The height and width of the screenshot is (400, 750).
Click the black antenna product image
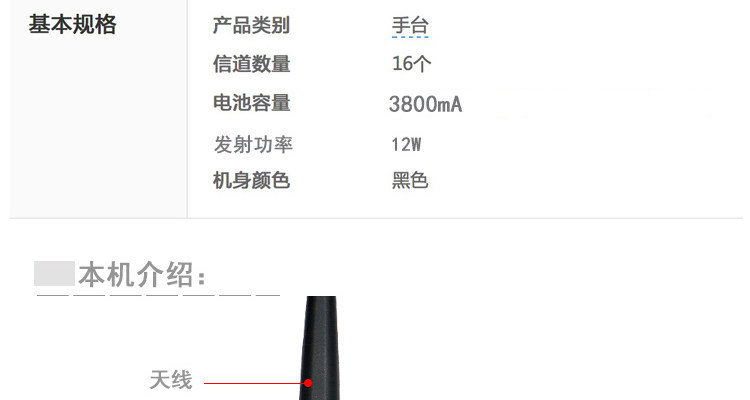coord(320,348)
